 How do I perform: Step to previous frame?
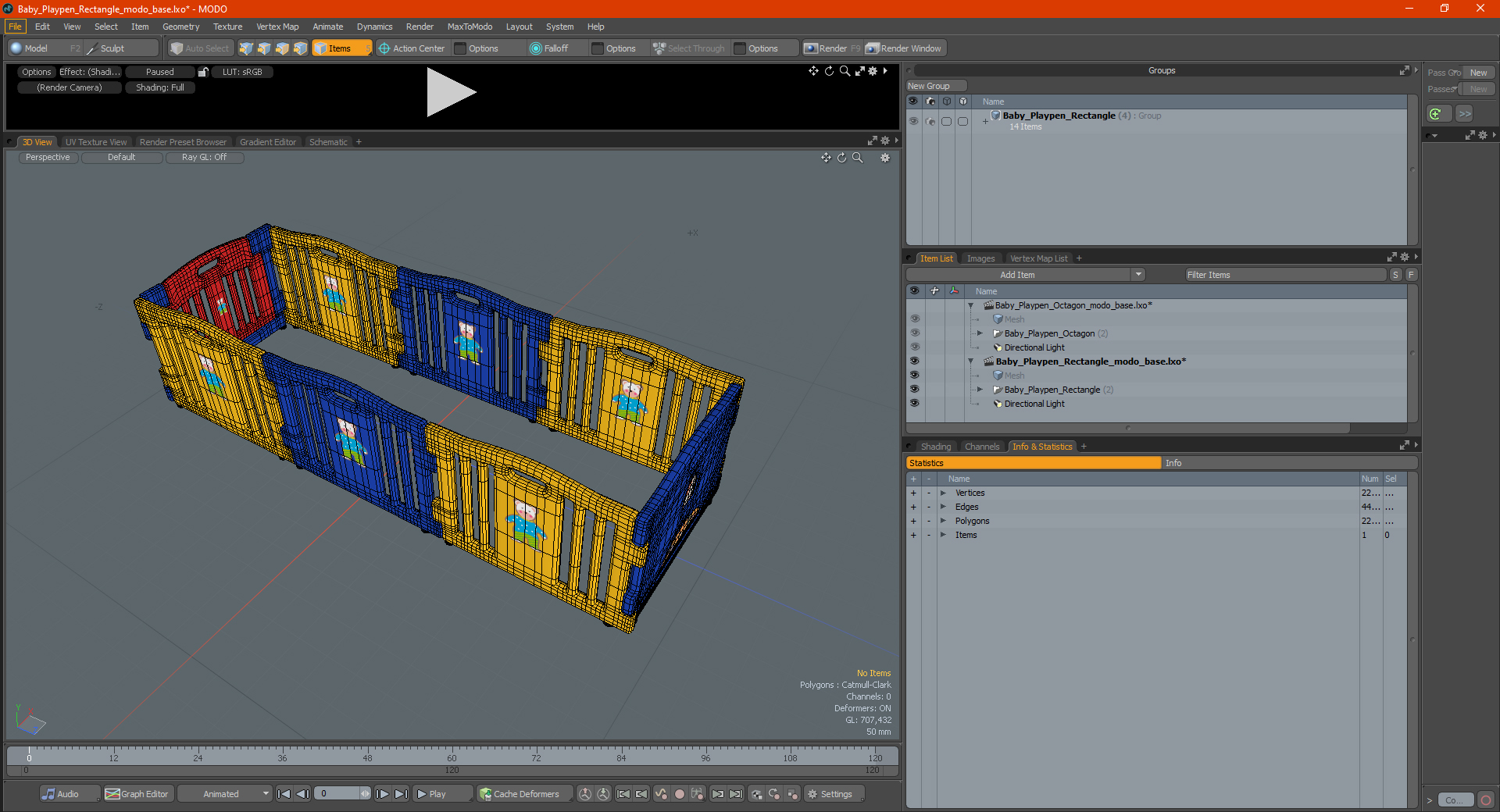pos(303,794)
